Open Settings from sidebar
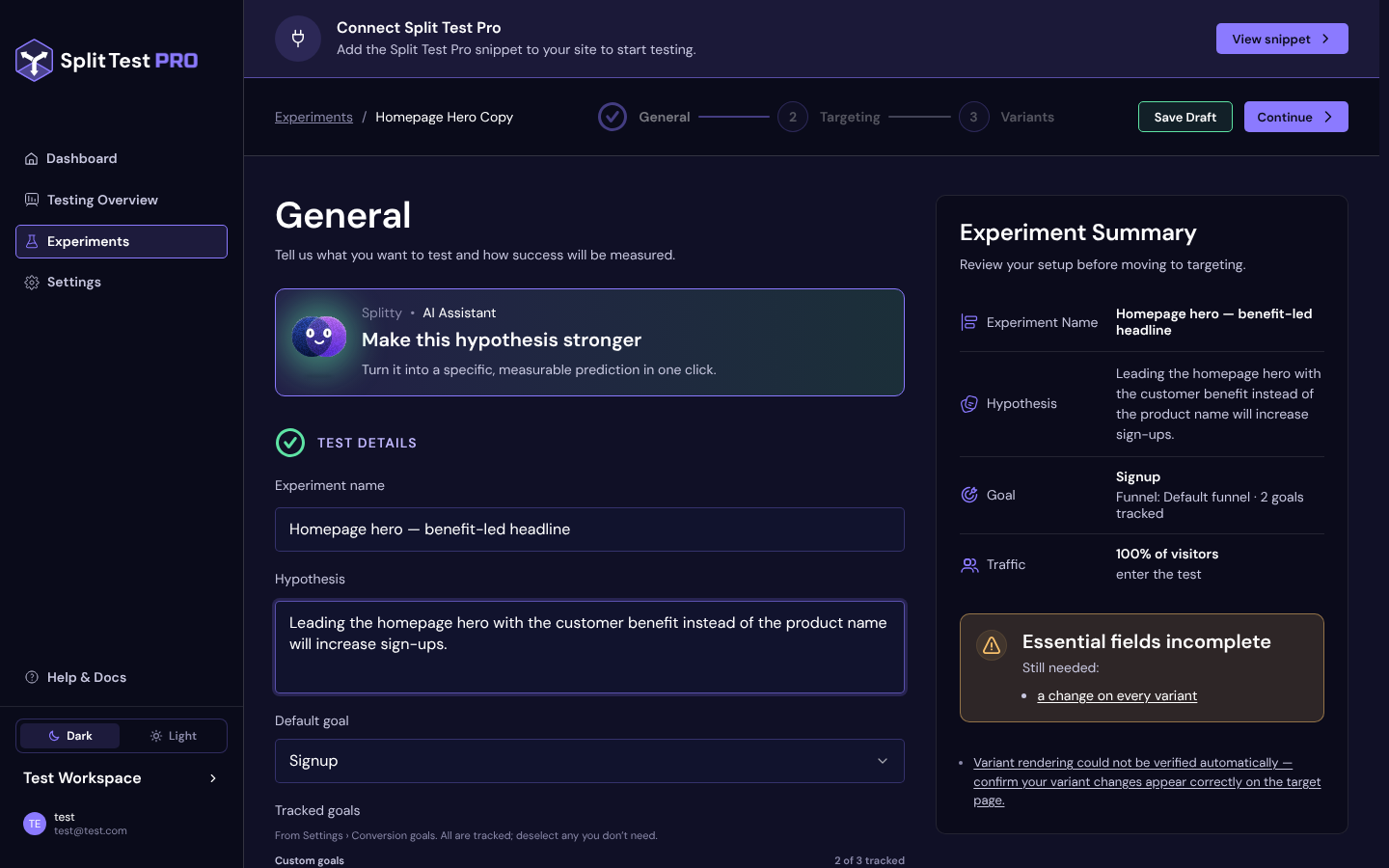Image resolution: width=1389 pixels, height=868 pixels. pyautogui.click(x=122, y=283)
